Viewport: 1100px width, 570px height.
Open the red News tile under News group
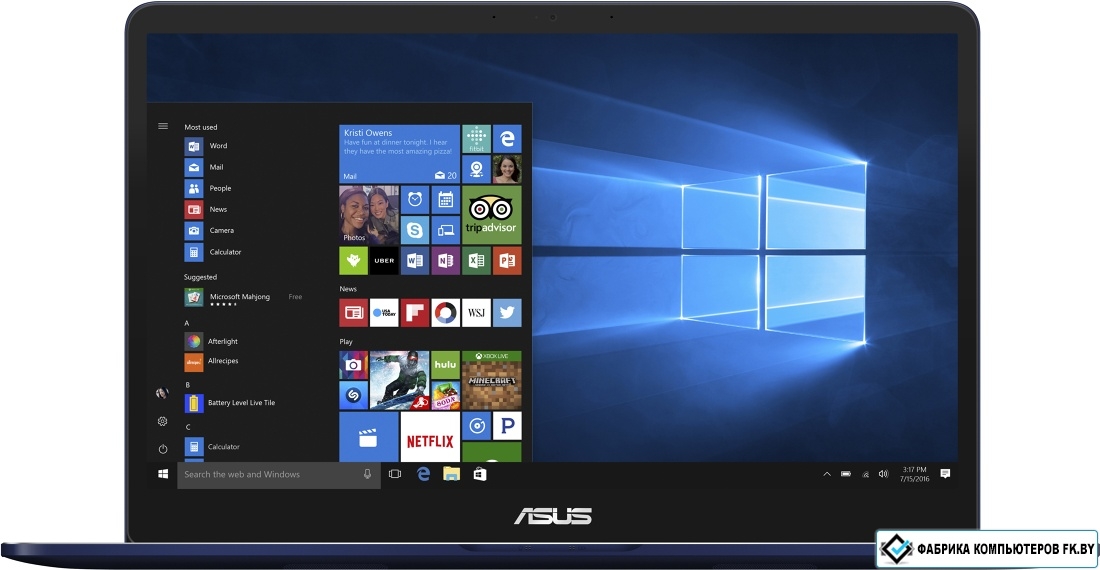[x=354, y=313]
